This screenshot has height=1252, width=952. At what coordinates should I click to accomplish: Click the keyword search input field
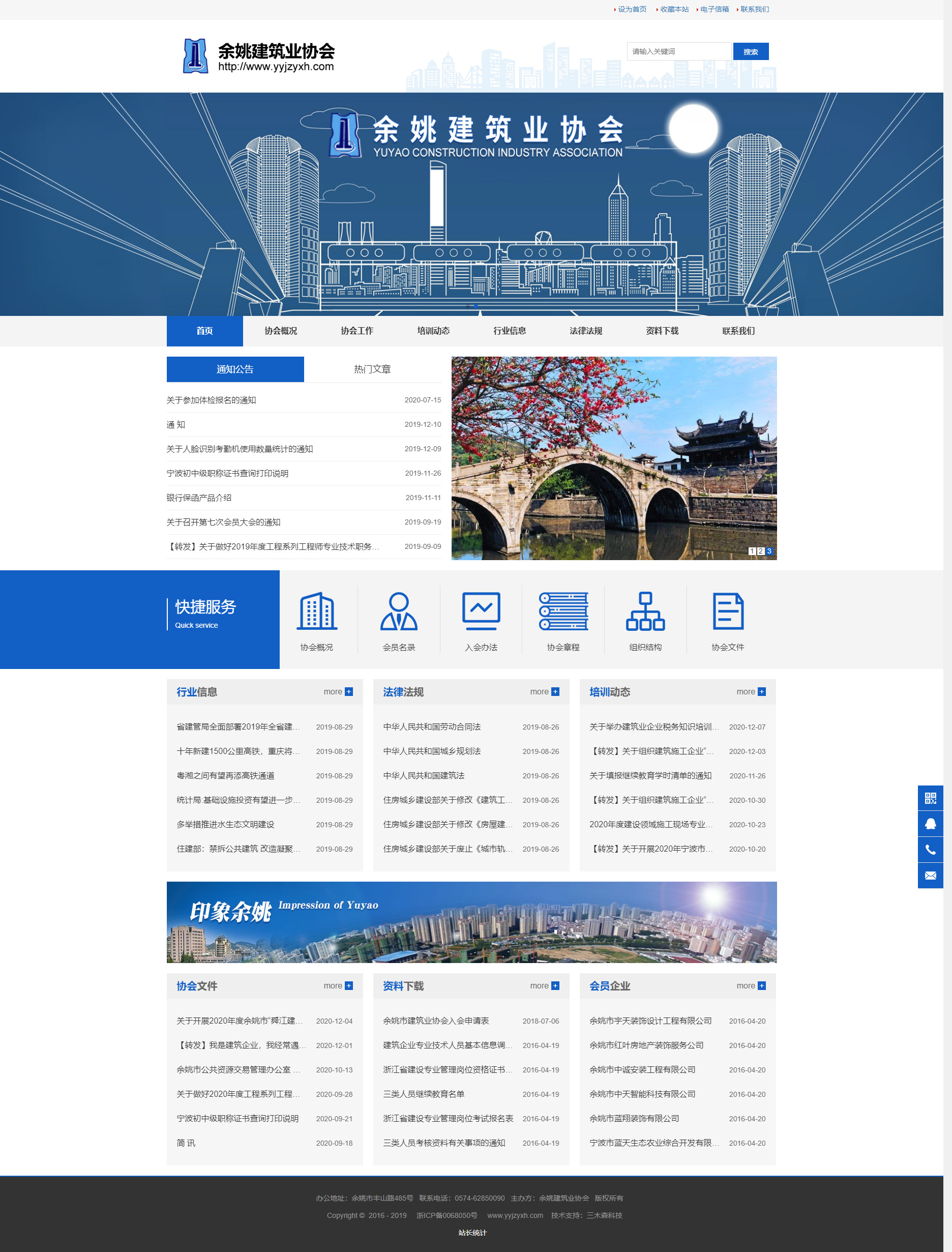678,51
